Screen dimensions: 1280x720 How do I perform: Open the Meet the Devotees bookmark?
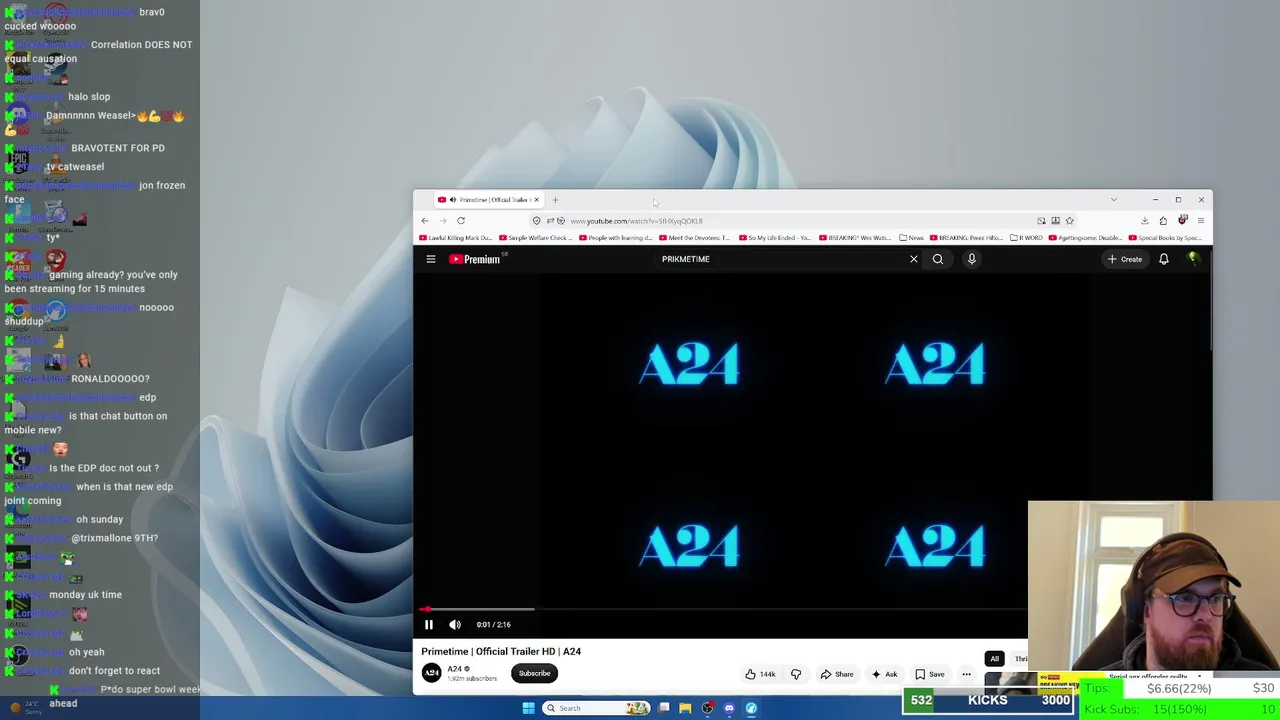(x=695, y=238)
